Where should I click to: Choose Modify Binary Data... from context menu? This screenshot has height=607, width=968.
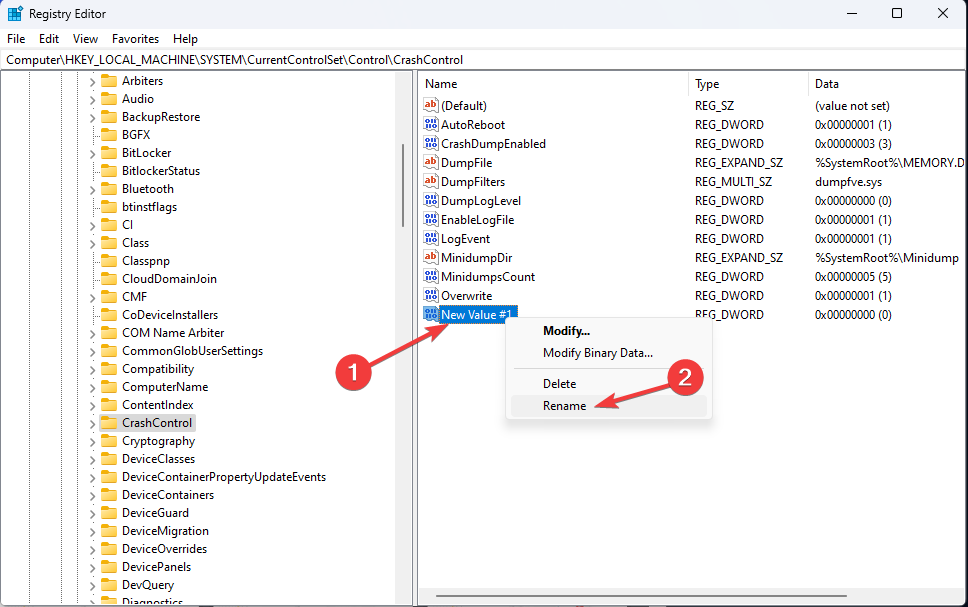pos(609,353)
